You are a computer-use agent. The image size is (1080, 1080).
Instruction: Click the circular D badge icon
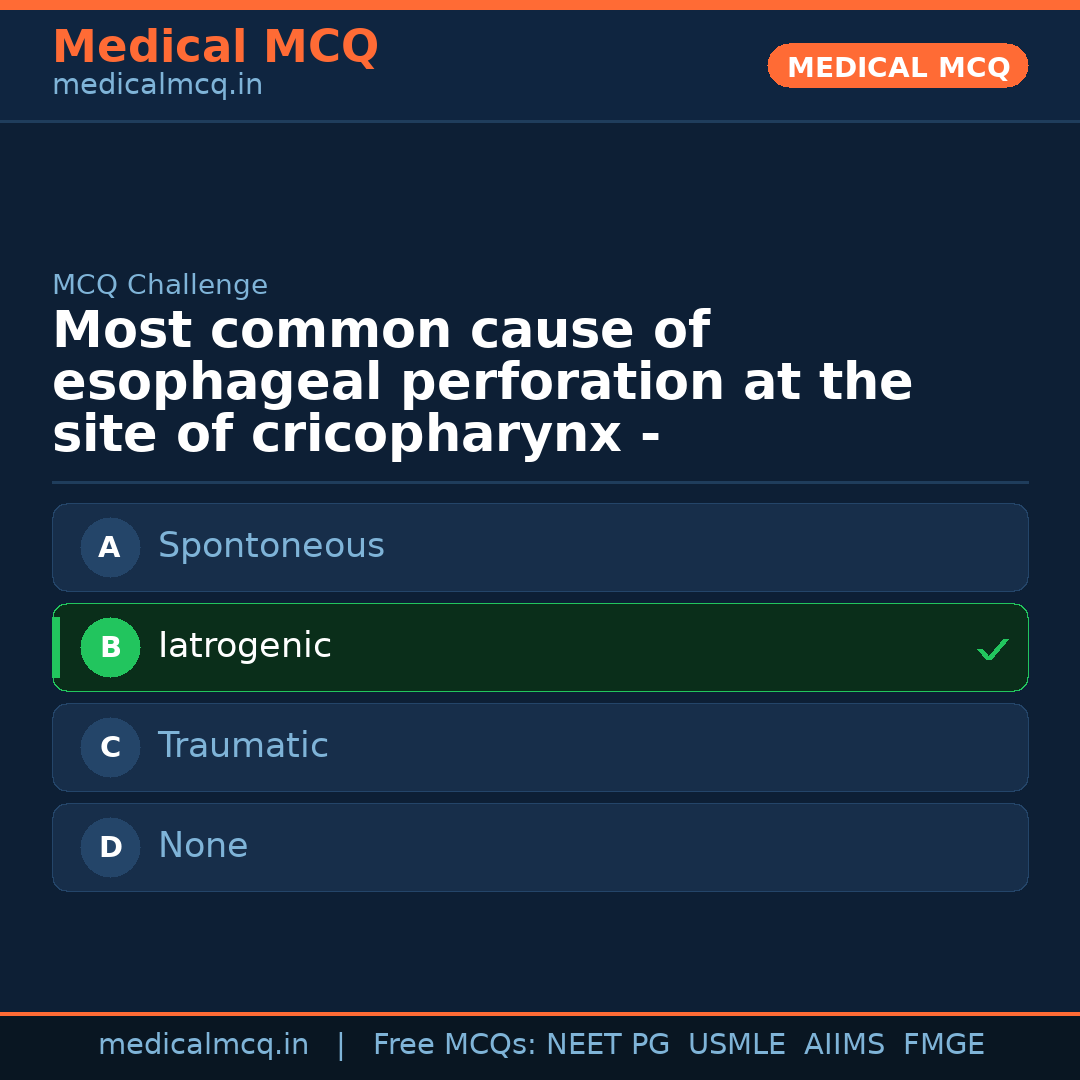(x=110, y=847)
